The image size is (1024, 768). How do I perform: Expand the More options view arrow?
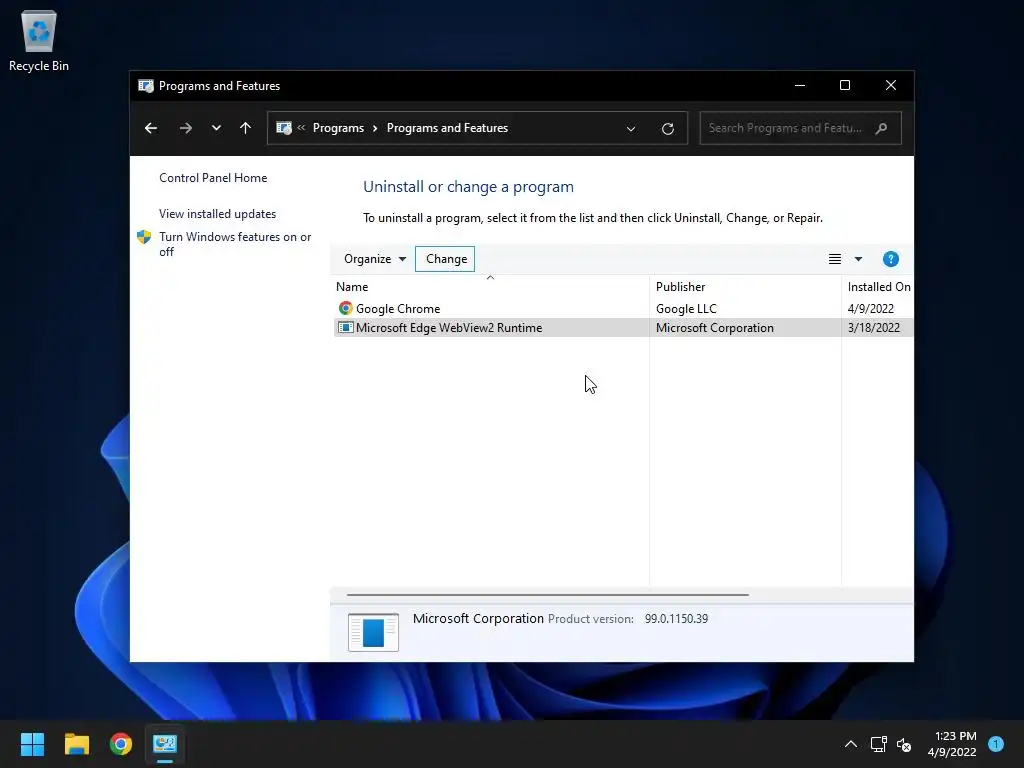point(858,259)
